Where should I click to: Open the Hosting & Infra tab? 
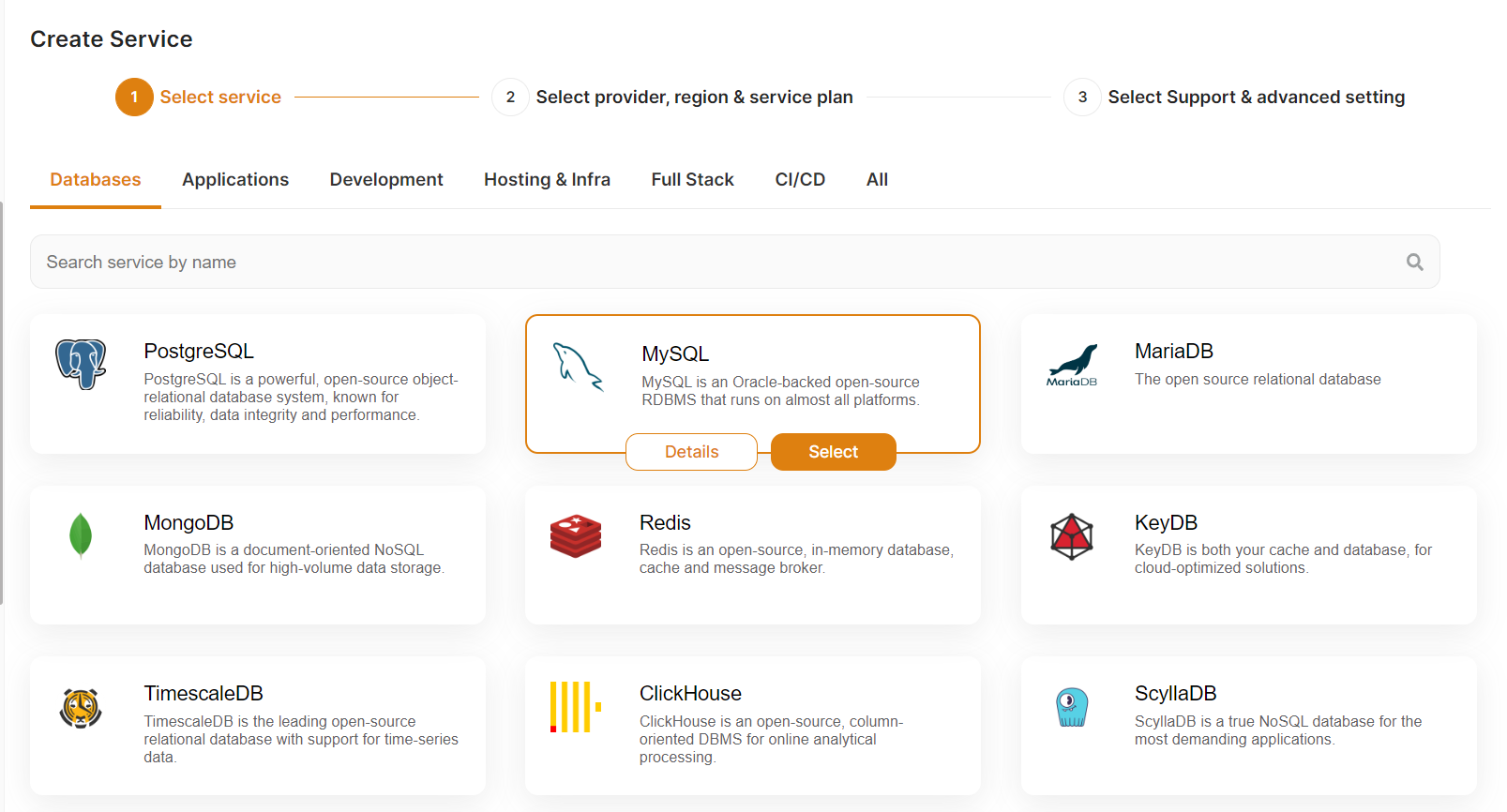(x=547, y=180)
